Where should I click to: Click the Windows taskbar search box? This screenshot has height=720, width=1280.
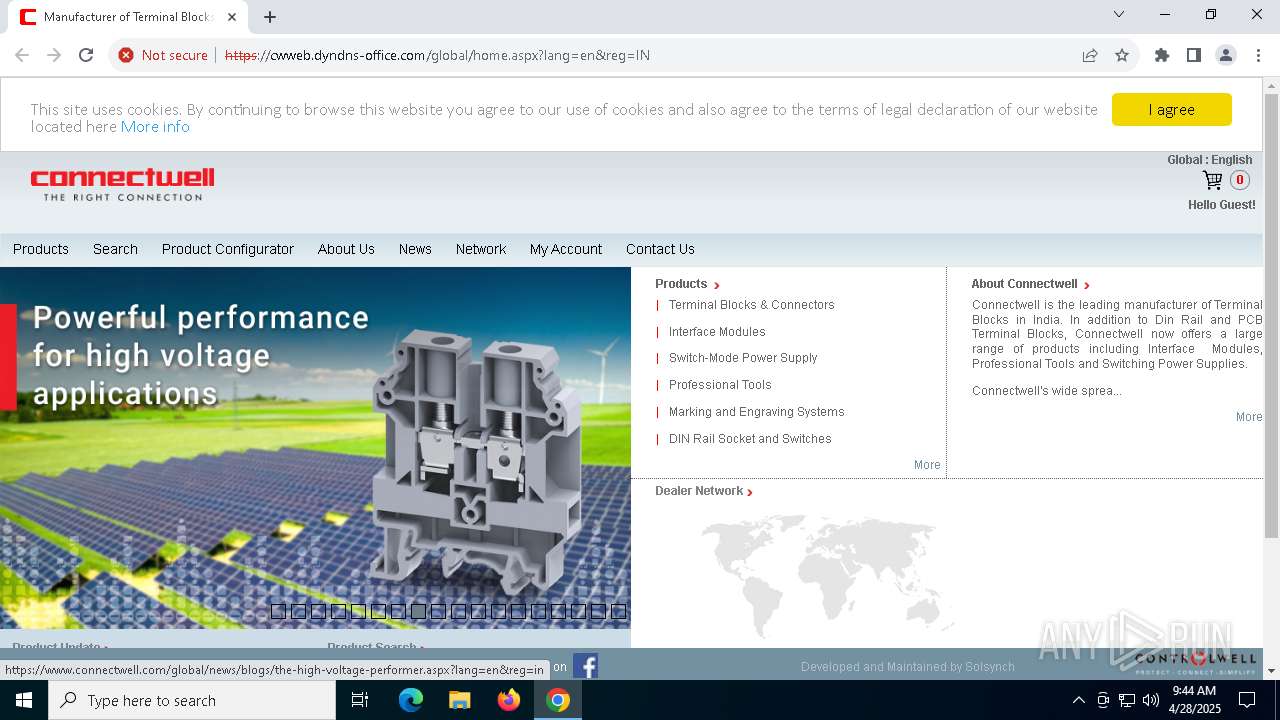point(192,700)
